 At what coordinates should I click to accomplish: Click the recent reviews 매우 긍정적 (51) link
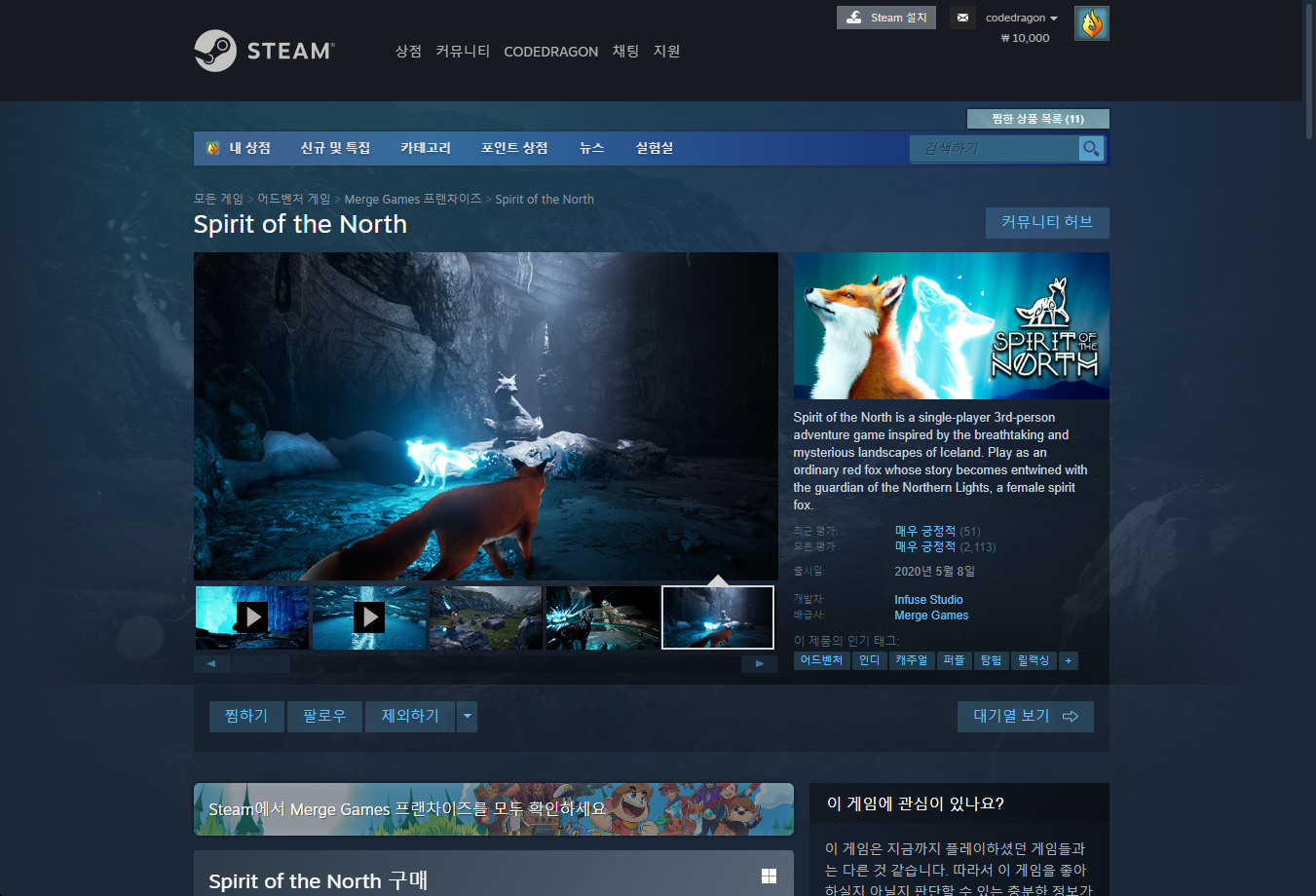937,531
